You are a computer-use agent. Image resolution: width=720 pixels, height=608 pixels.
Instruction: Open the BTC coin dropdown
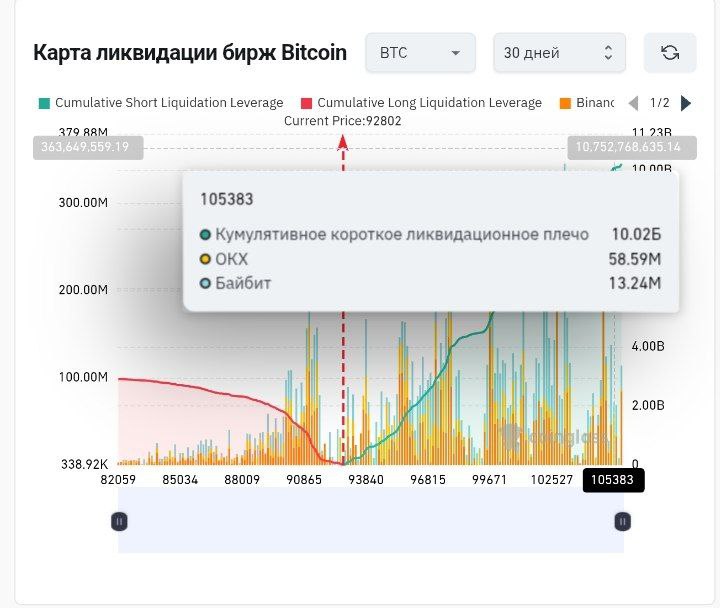pyautogui.click(x=420, y=53)
